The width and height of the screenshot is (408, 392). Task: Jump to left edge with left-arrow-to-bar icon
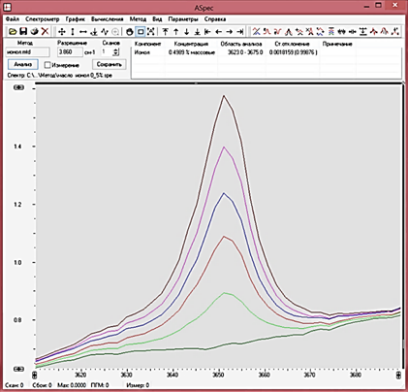coord(208,32)
